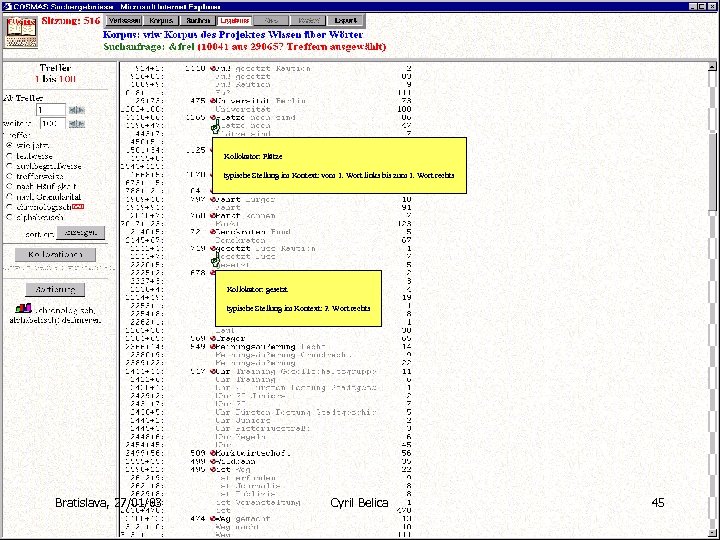720x540 pixels.
Task: Click small button beside the Ab Treffer field
Action: [77, 110]
